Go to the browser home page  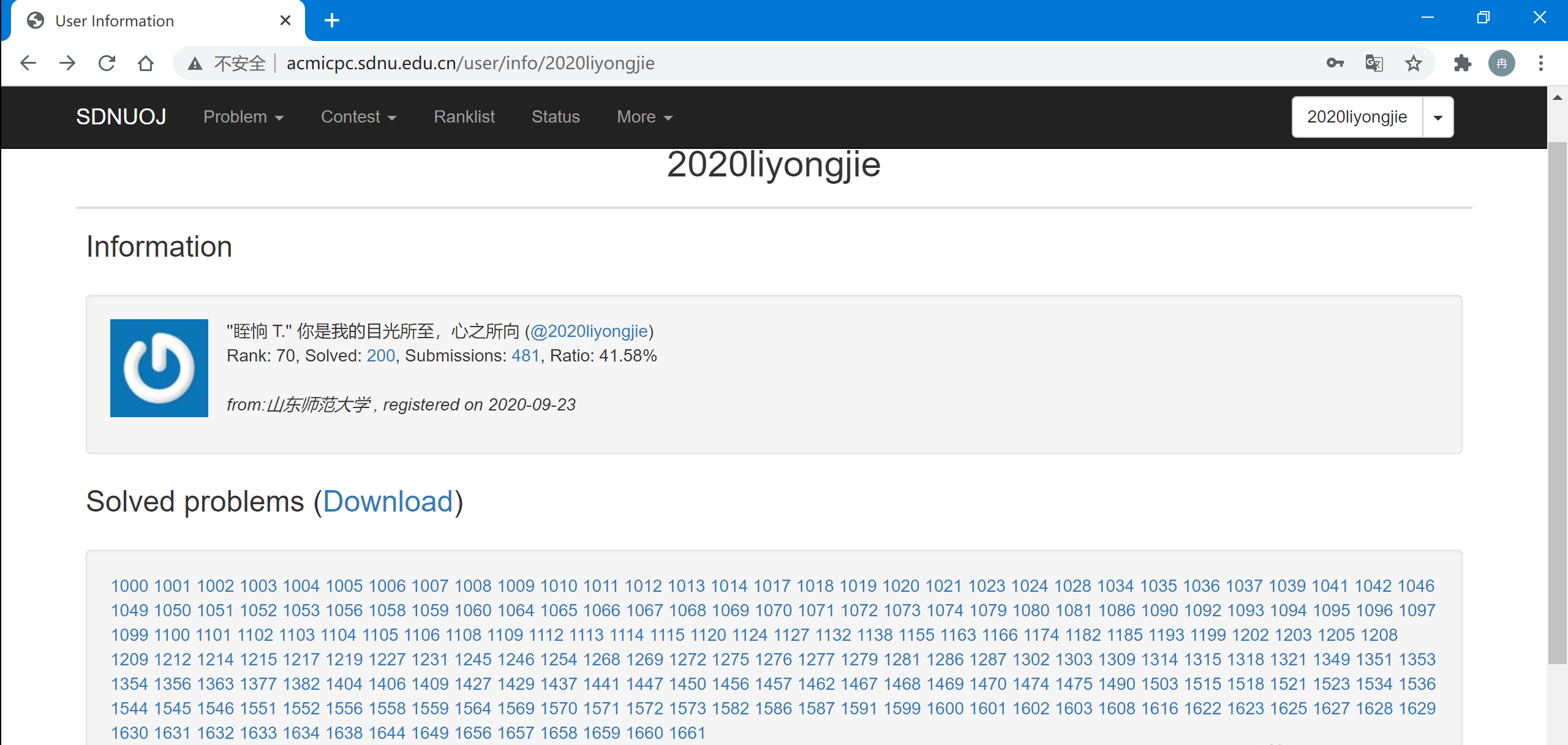pos(146,63)
